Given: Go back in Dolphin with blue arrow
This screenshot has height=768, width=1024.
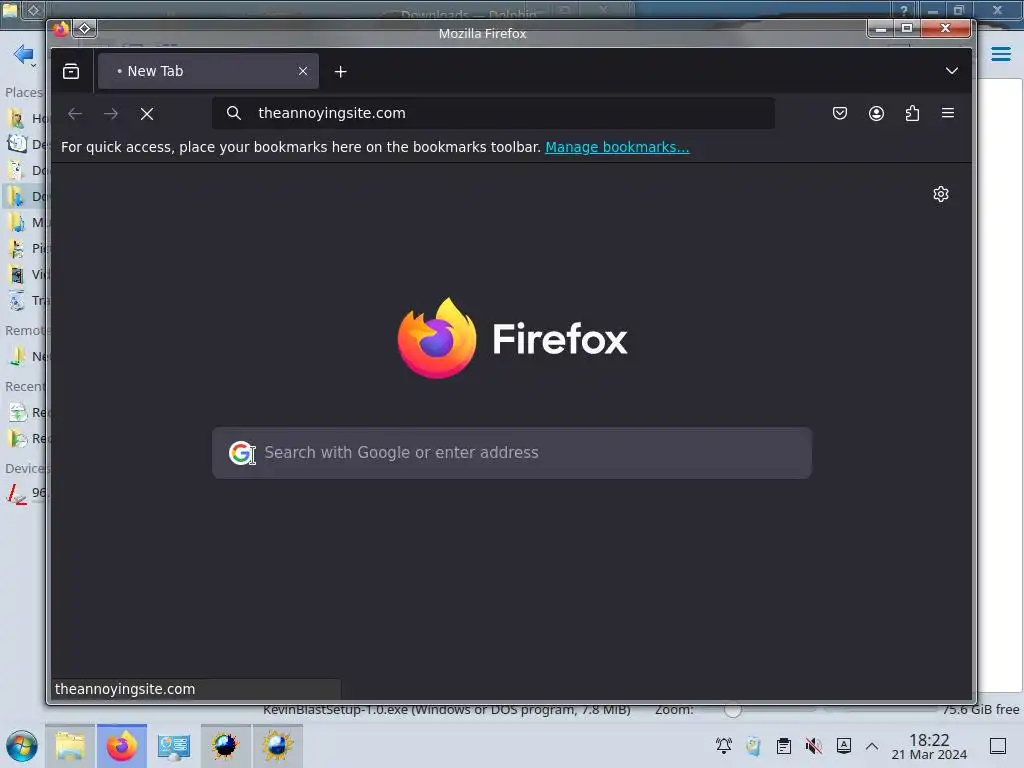Looking at the screenshot, I should click(x=24, y=55).
